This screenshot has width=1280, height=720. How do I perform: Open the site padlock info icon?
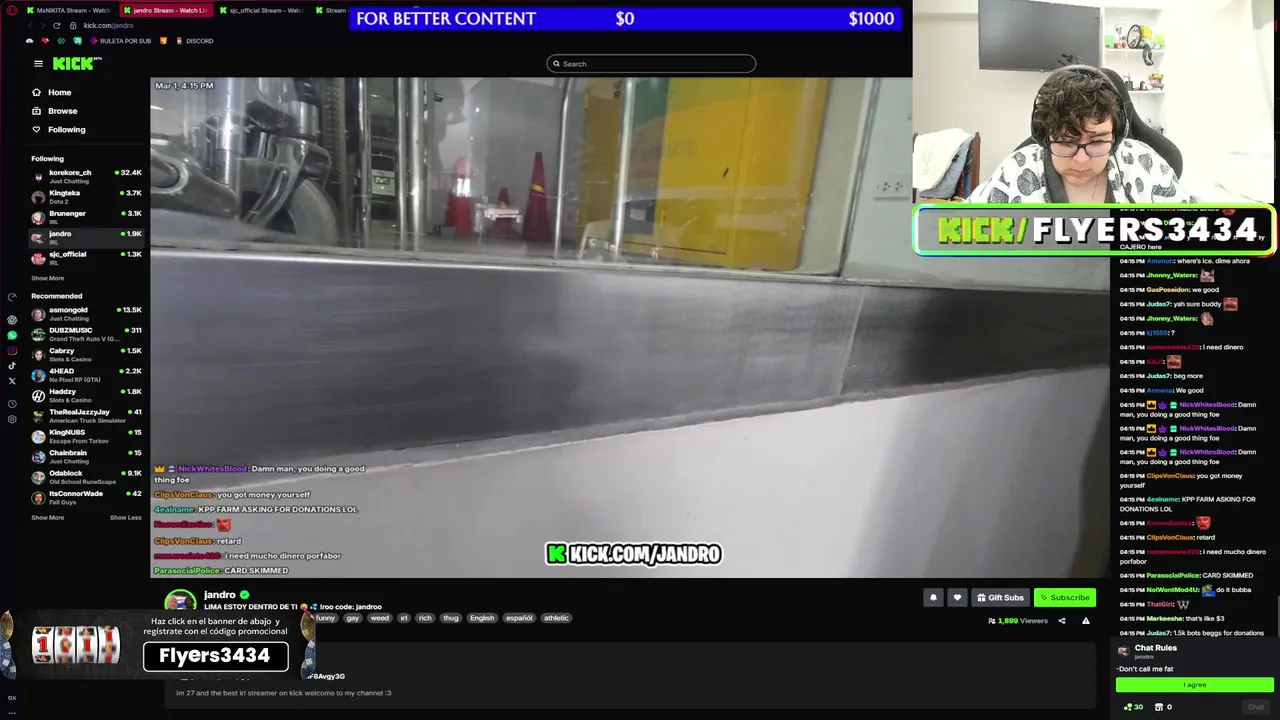click(73, 25)
